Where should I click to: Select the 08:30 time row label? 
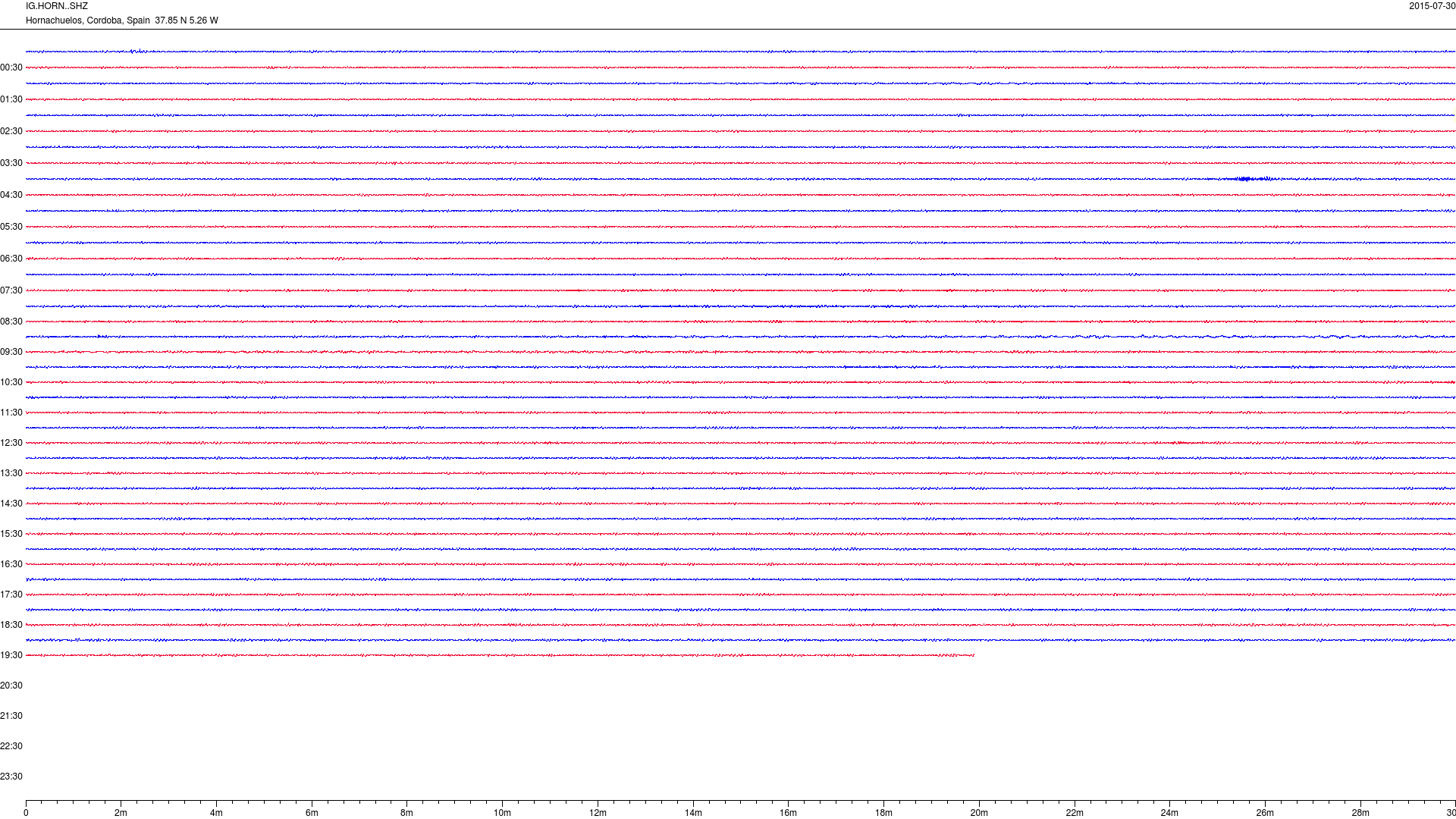pos(11,322)
